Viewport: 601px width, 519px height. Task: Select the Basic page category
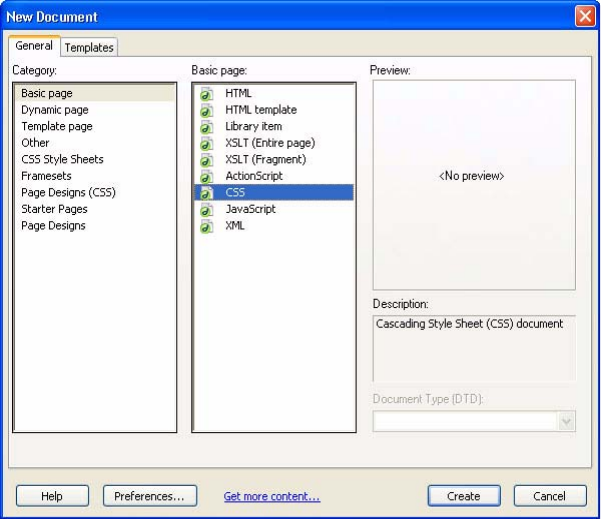coord(94,93)
